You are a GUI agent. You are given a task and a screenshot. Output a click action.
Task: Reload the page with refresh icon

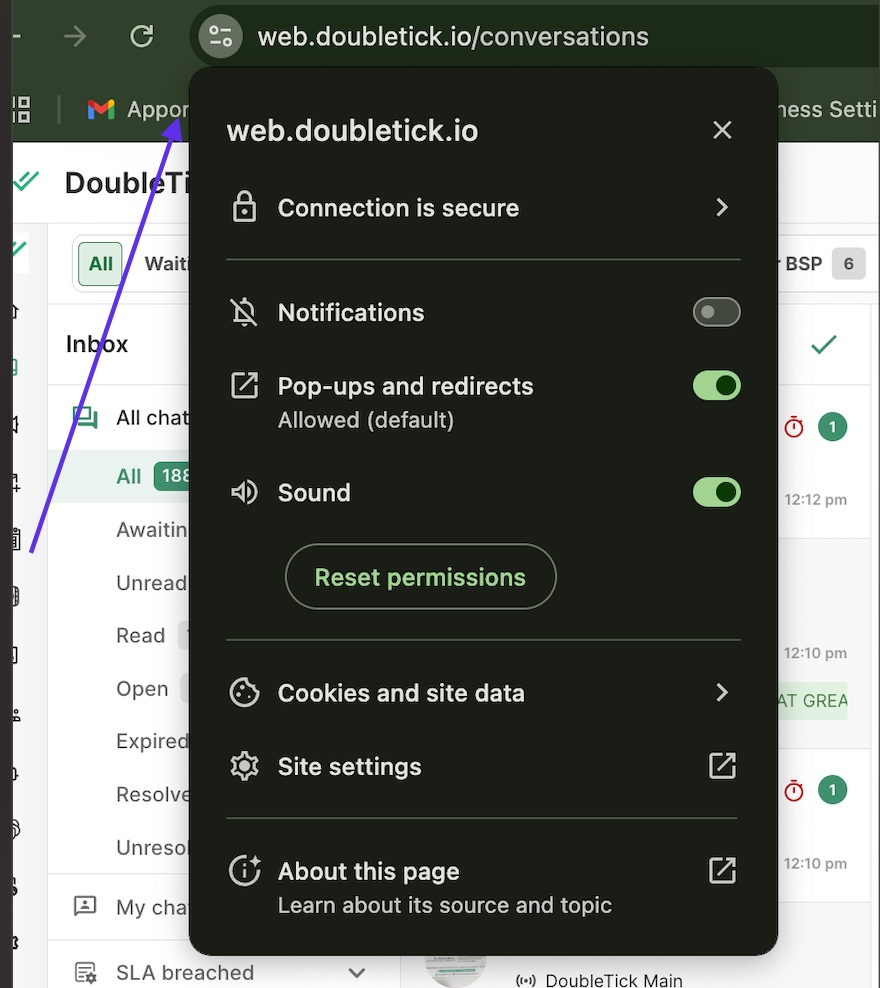tap(142, 37)
